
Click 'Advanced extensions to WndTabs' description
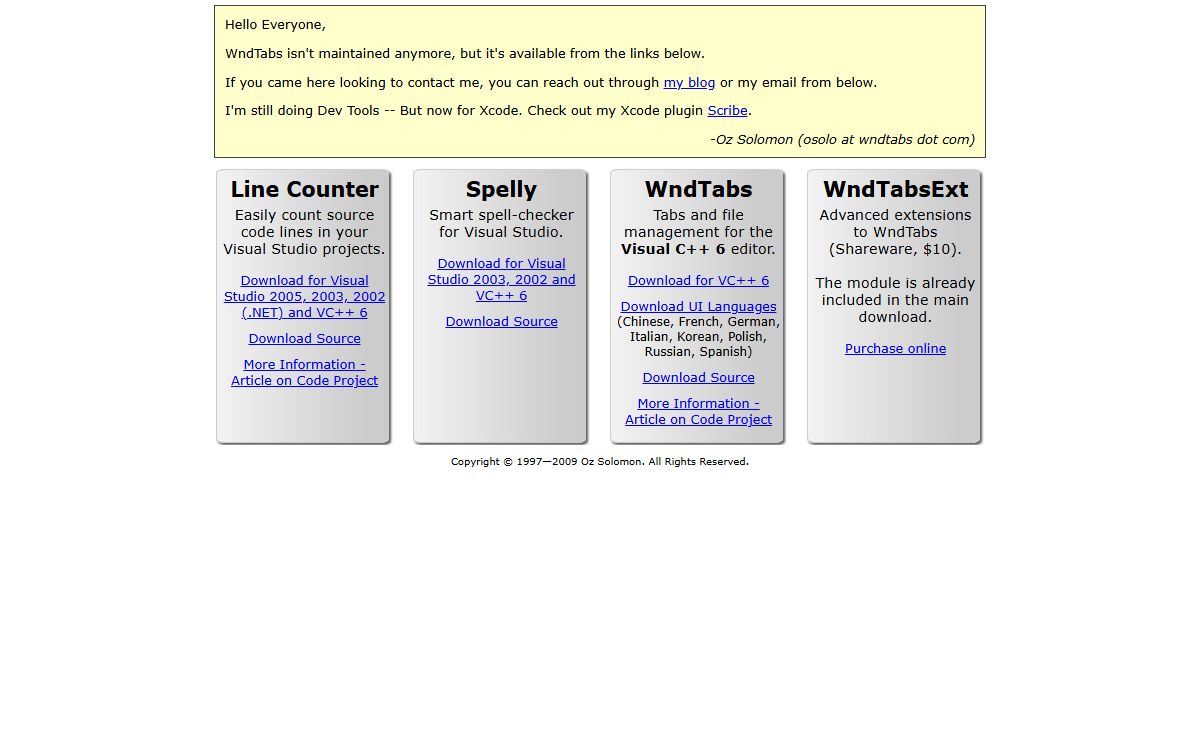(895, 232)
